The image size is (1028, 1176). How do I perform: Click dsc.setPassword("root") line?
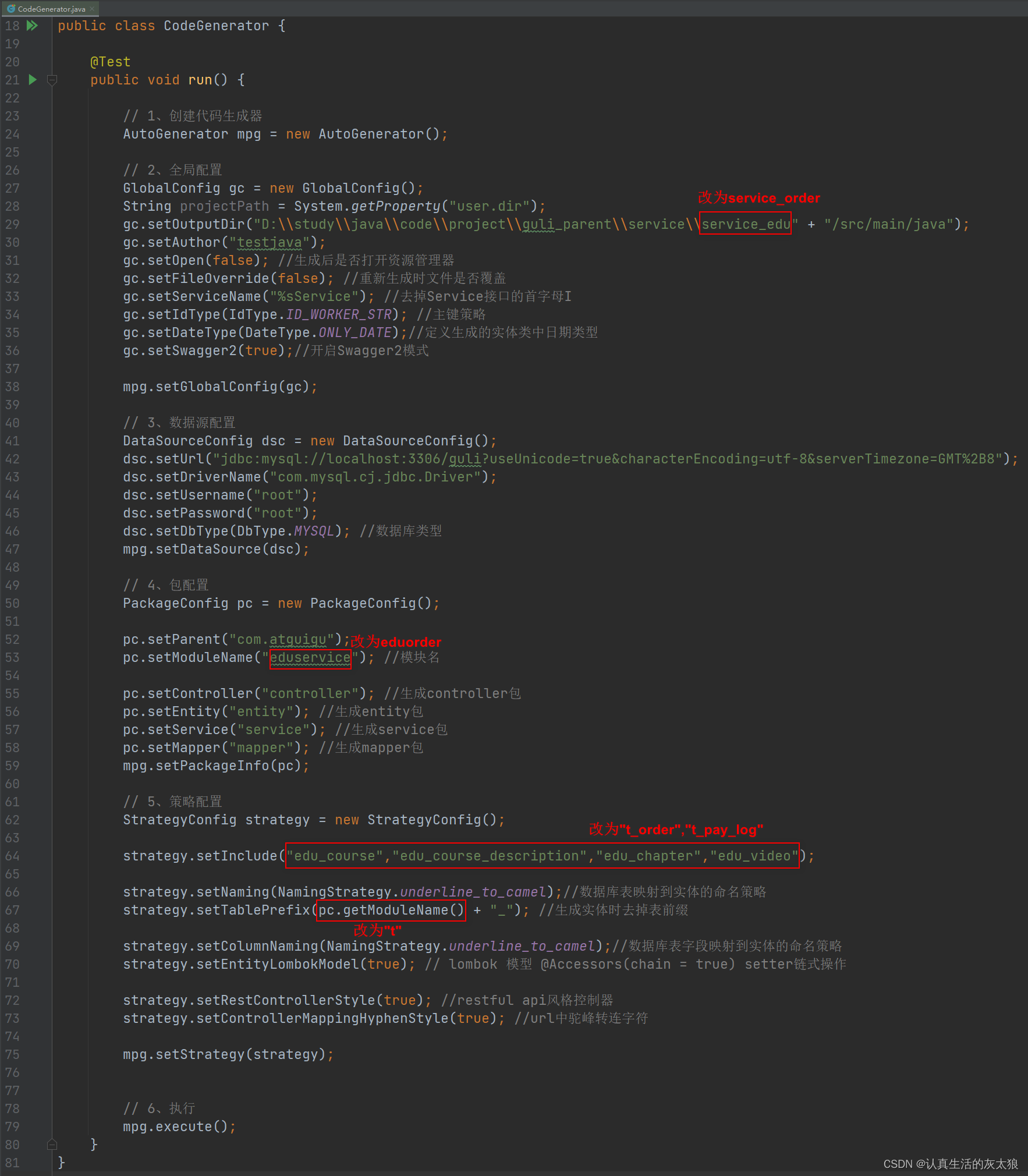[x=220, y=513]
